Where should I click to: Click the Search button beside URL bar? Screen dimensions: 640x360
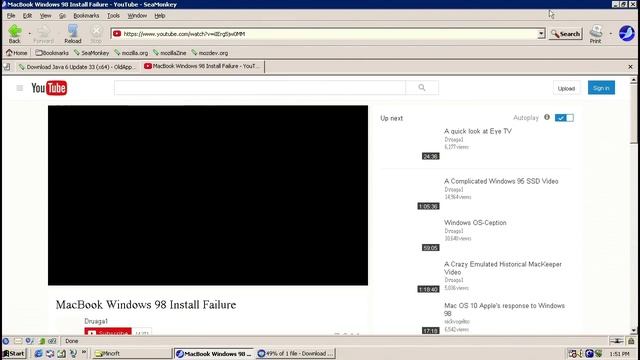click(566, 34)
